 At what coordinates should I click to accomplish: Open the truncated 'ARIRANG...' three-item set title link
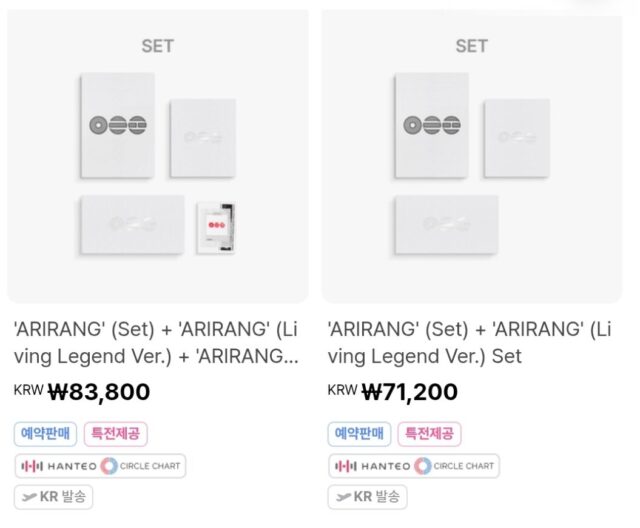[x=156, y=342]
